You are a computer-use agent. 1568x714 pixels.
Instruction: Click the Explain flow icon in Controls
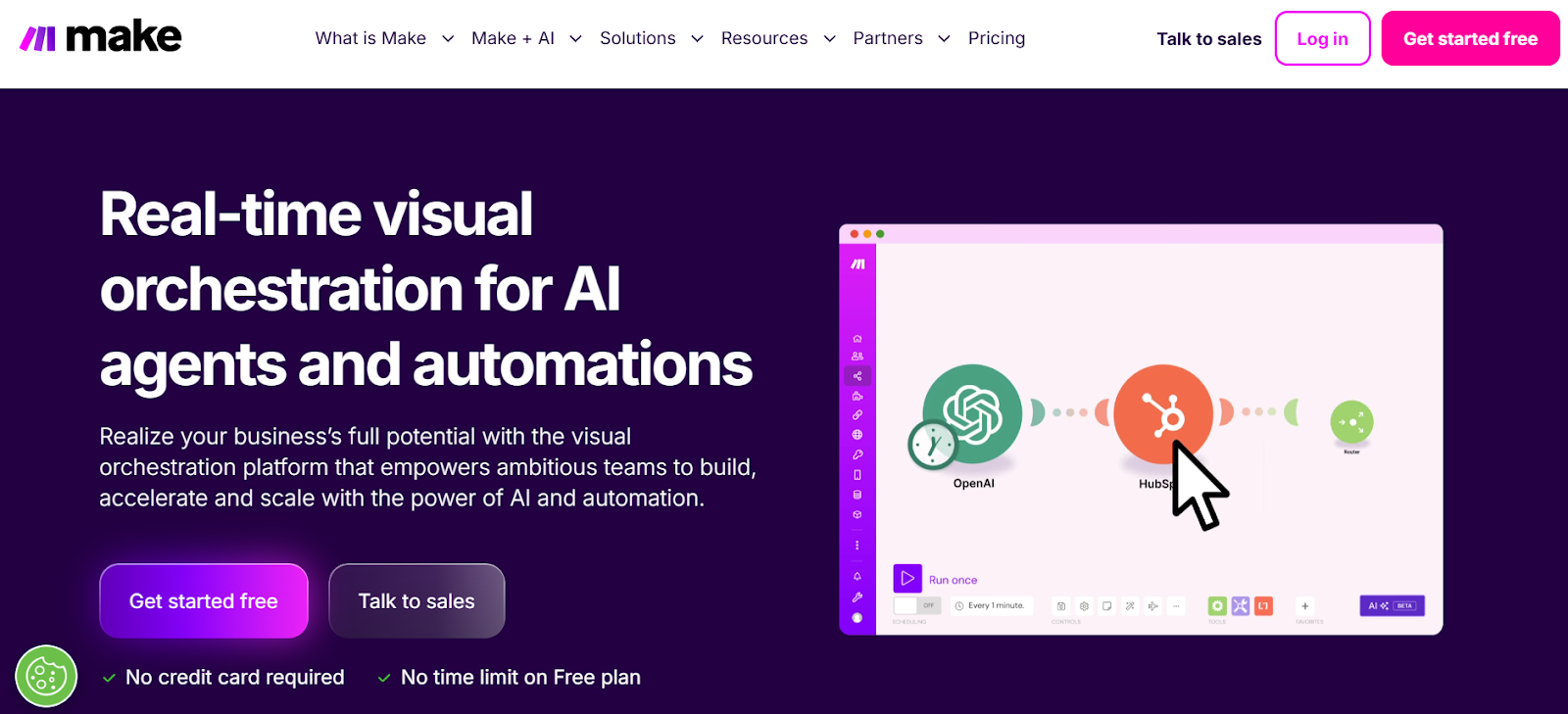click(1153, 606)
